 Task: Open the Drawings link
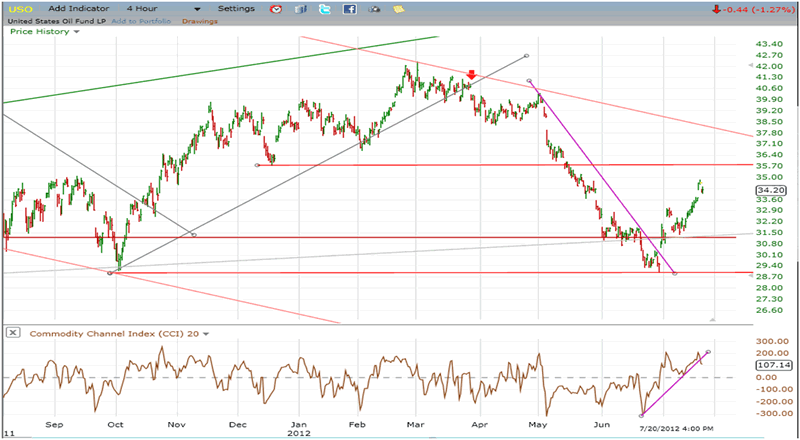[198, 21]
